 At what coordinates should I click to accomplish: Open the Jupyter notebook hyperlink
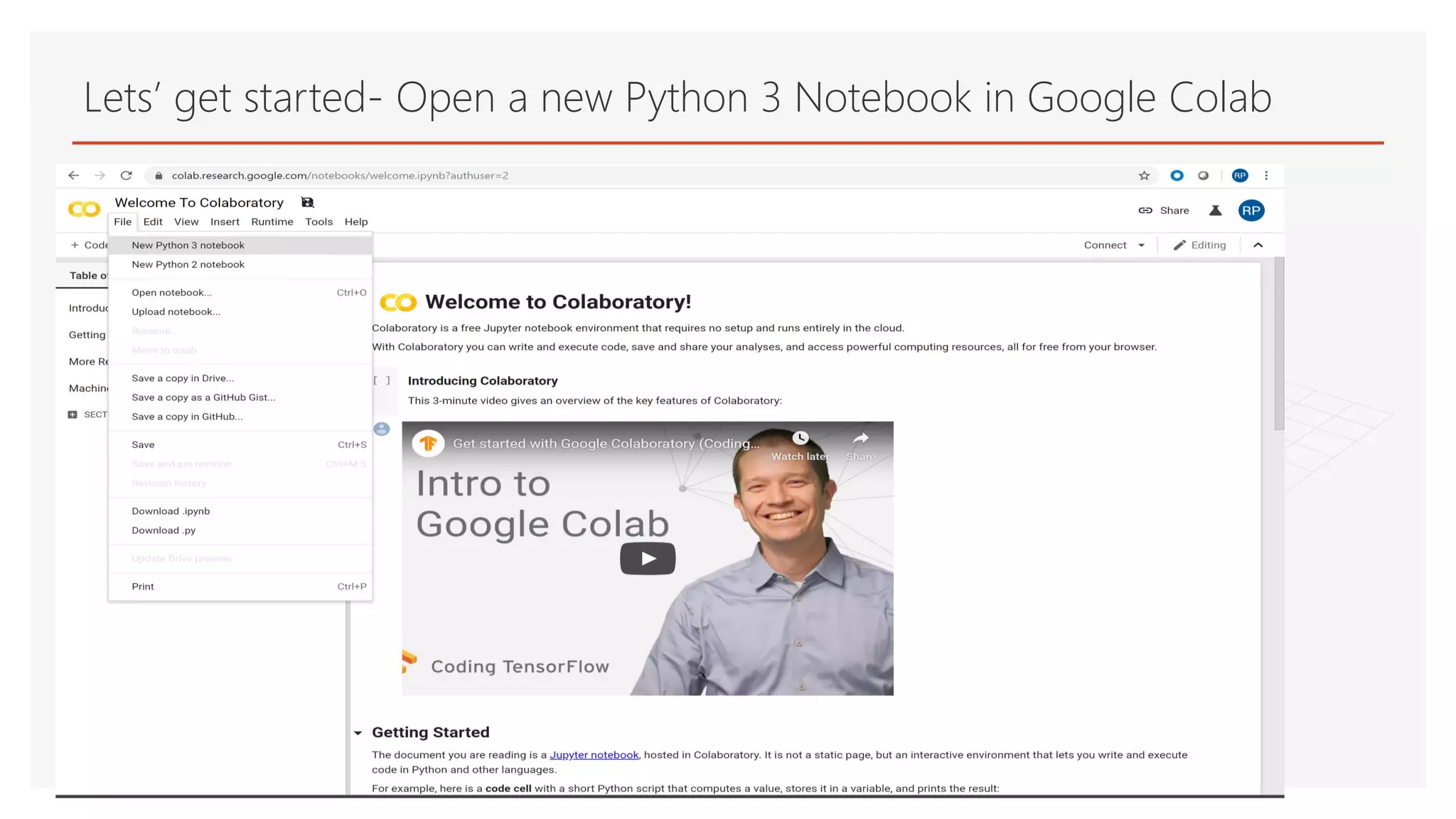click(x=594, y=755)
